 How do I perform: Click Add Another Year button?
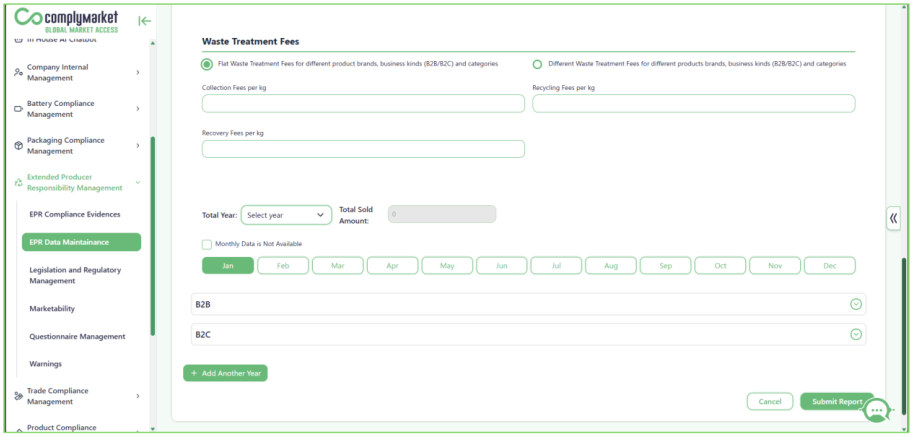coord(225,373)
